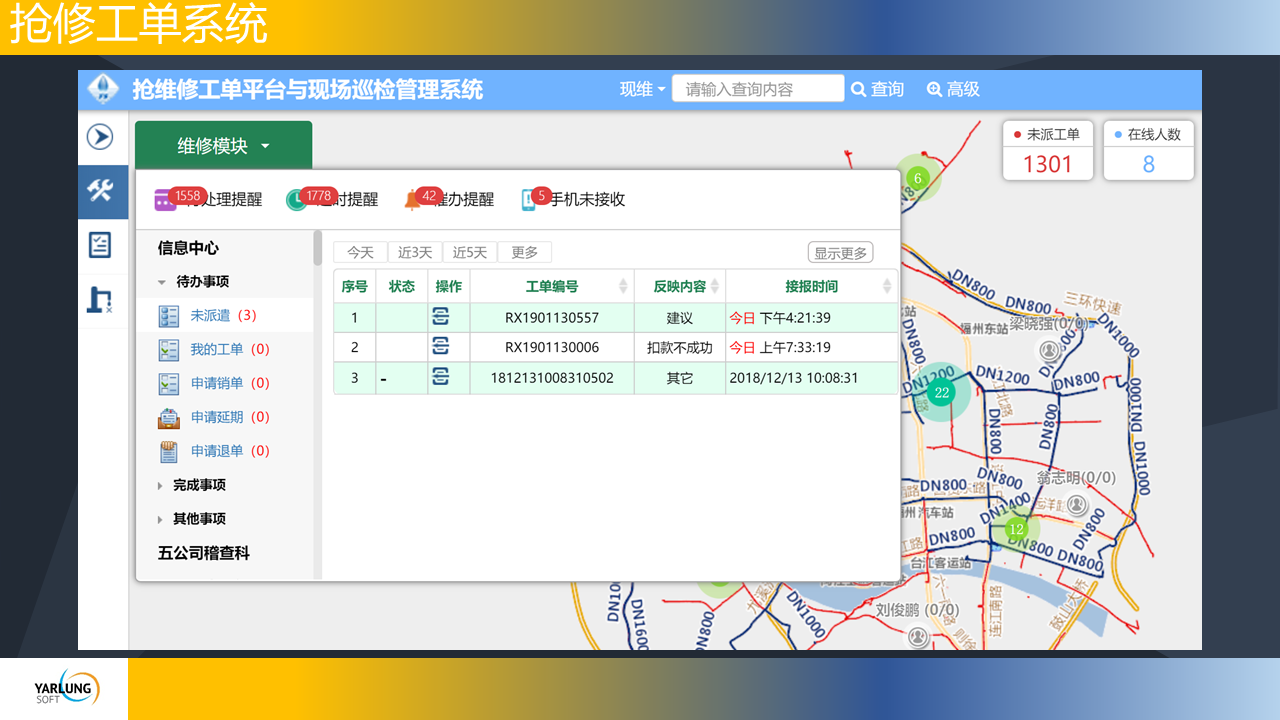The image size is (1280, 720).
Task: Expand the sidebar with the arrow icon
Action: [x=100, y=136]
